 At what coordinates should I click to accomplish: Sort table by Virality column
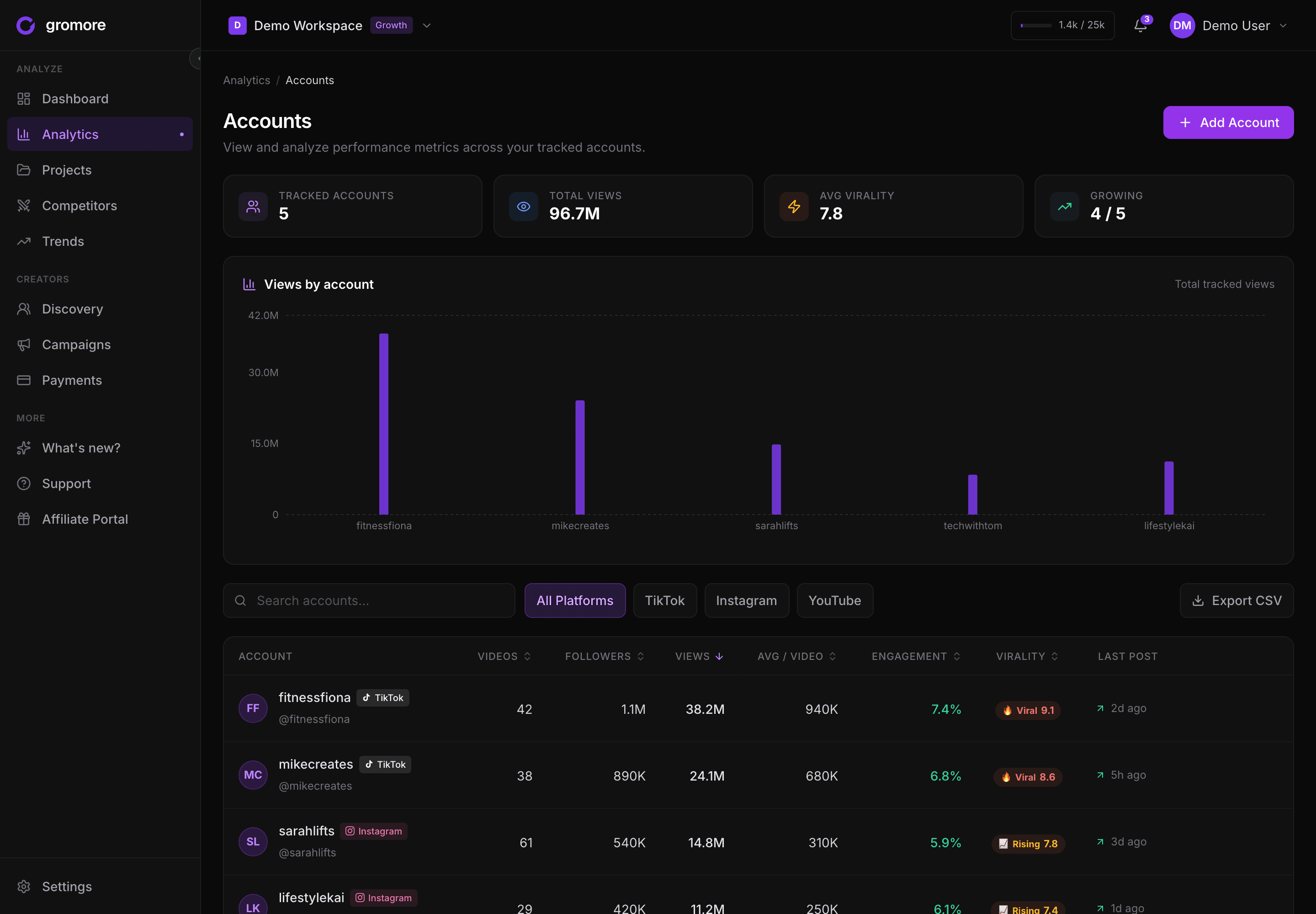(x=1027, y=656)
